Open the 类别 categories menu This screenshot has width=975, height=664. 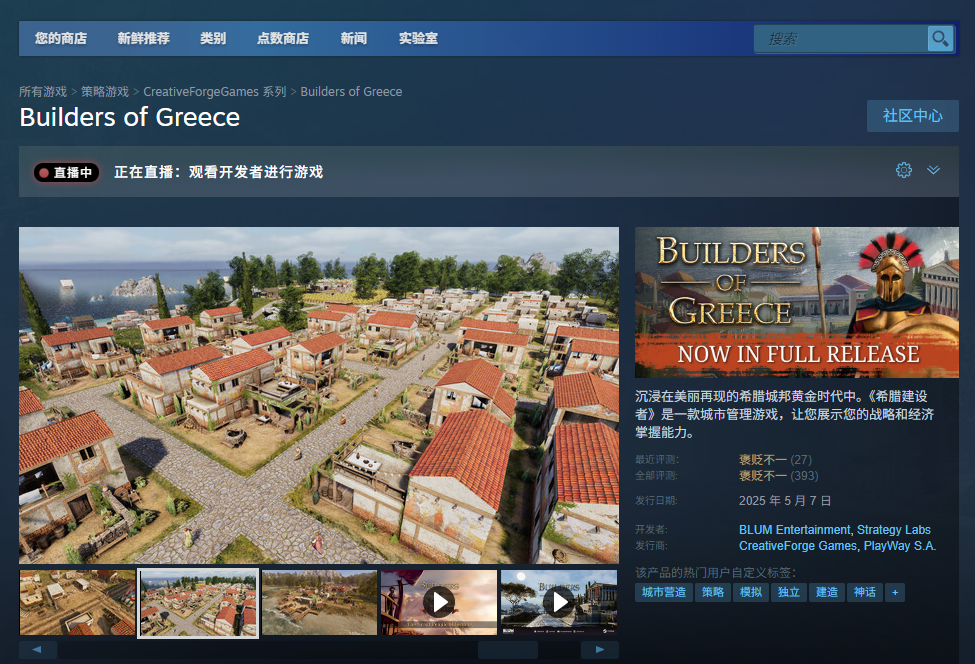click(213, 39)
